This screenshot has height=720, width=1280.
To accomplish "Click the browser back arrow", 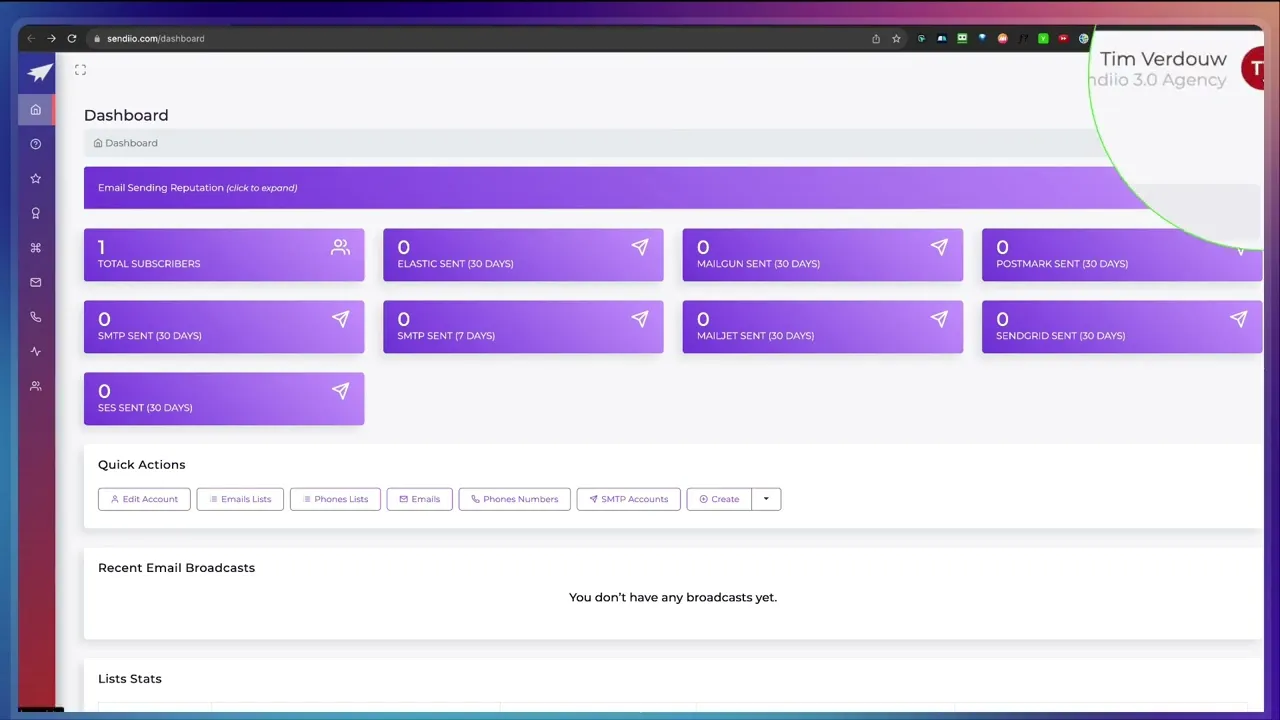I will tap(31, 38).
